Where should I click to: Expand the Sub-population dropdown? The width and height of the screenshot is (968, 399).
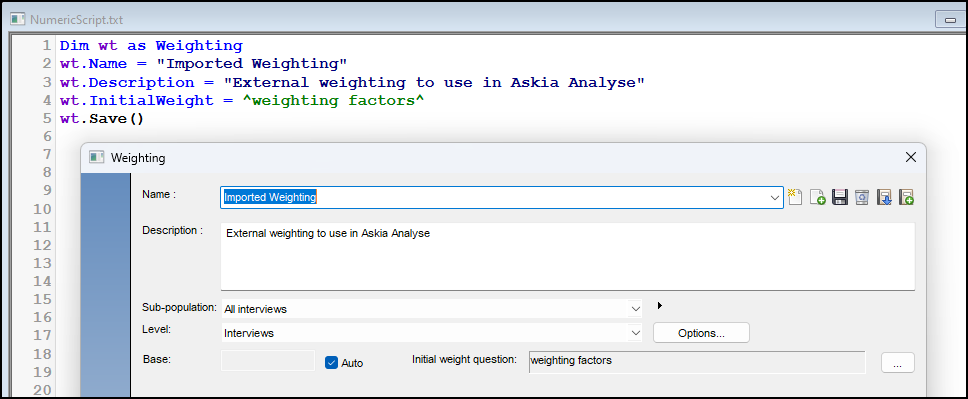point(635,308)
